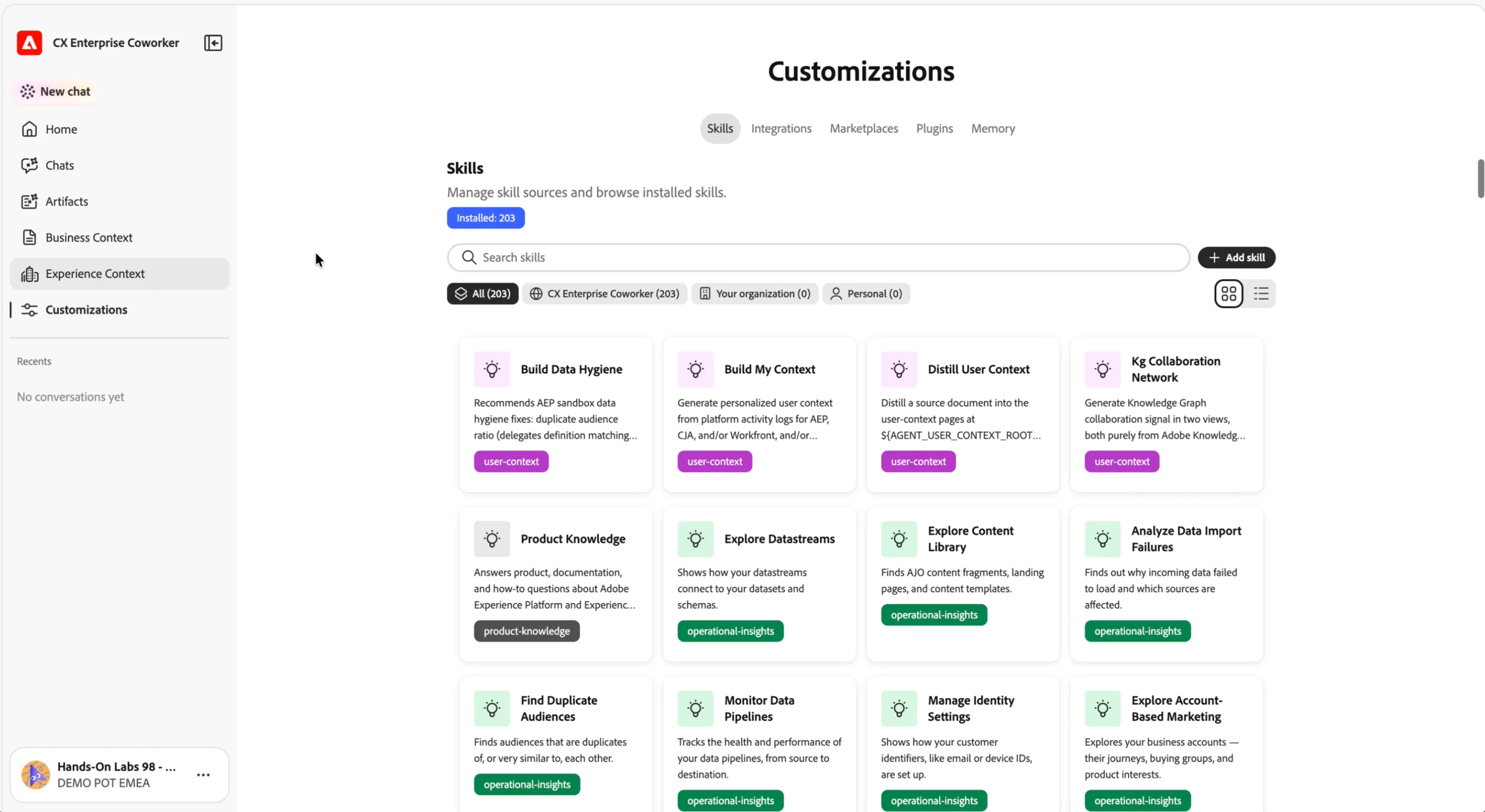Viewport: 1485px width, 812px height.
Task: Switch to list view layout
Action: tap(1261, 294)
